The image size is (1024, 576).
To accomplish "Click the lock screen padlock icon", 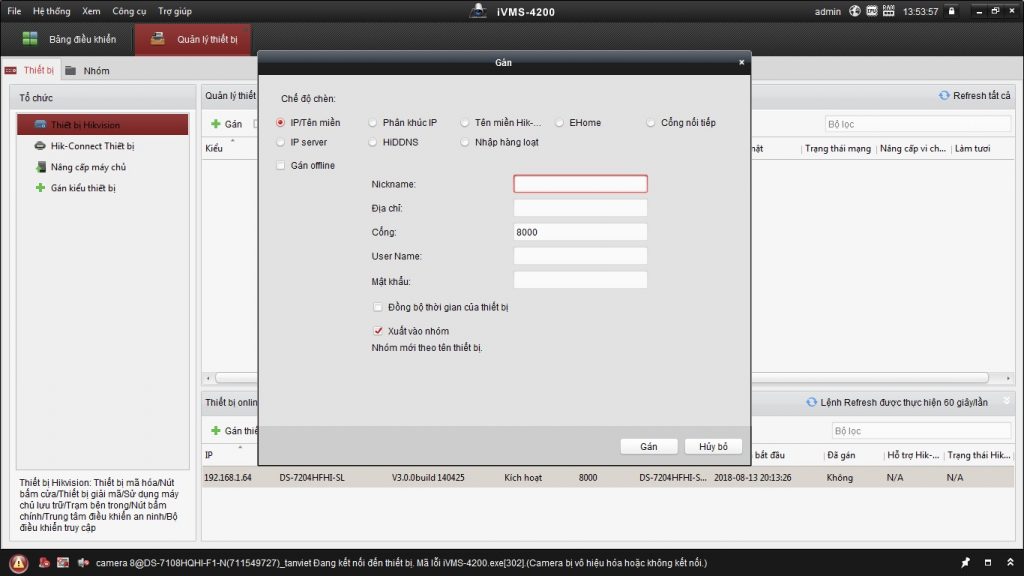I will click(951, 11).
